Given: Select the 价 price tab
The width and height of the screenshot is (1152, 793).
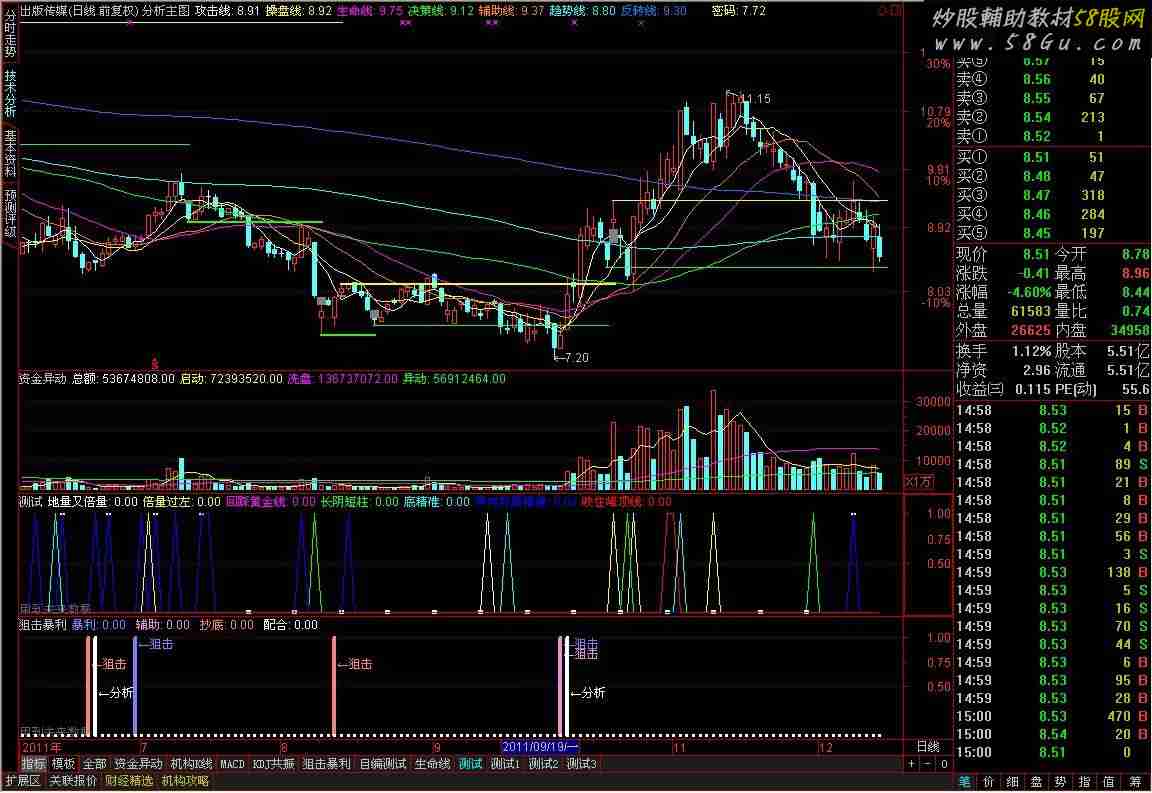Looking at the screenshot, I should click(988, 781).
